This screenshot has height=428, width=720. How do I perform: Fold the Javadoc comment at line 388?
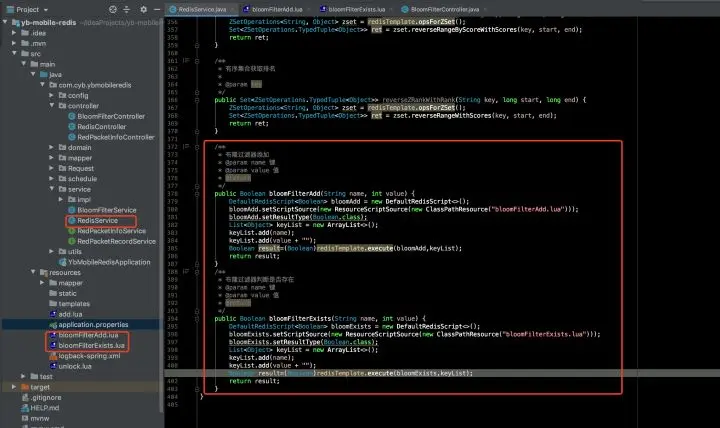click(197, 272)
